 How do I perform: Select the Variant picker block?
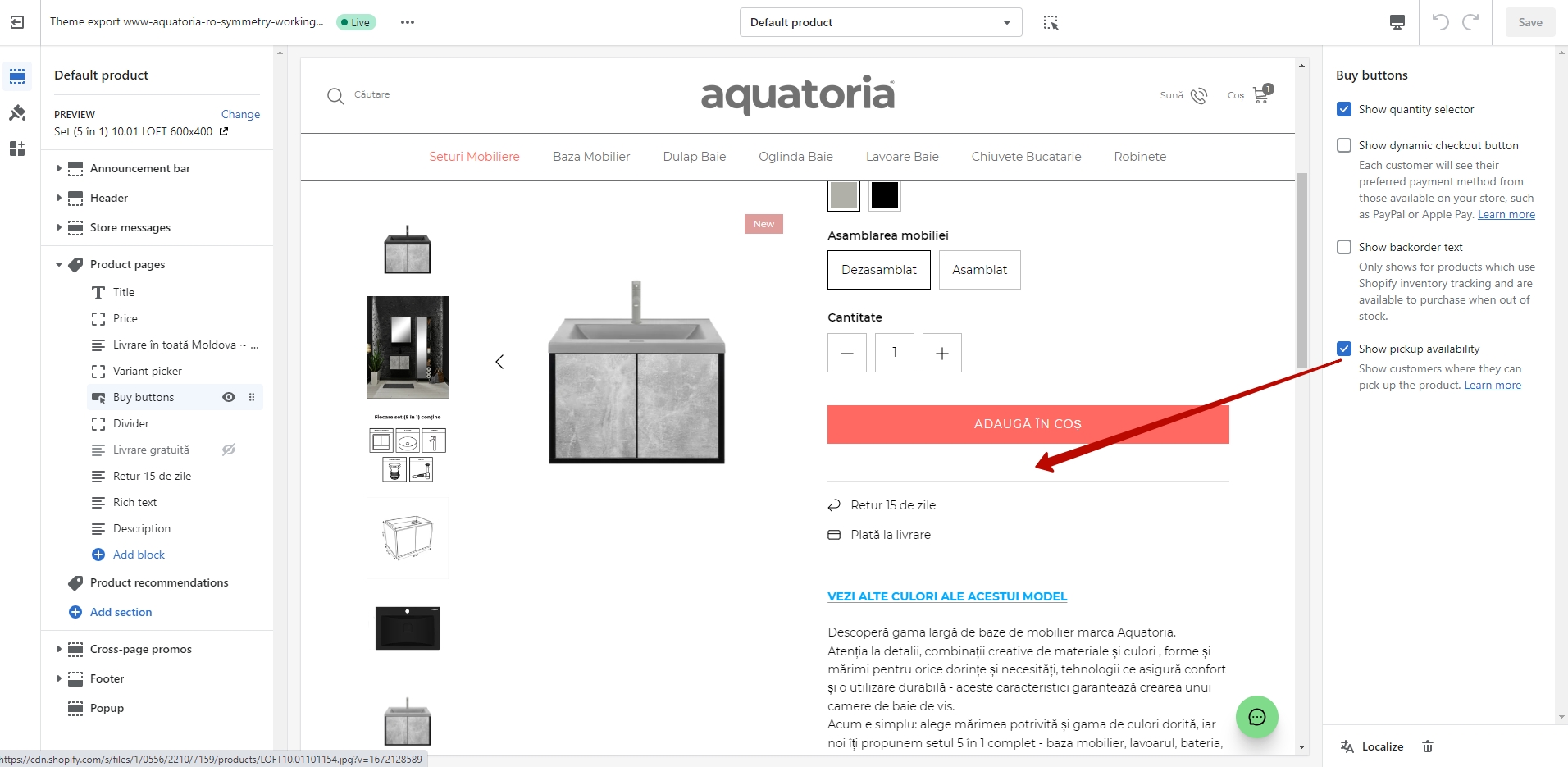(148, 371)
